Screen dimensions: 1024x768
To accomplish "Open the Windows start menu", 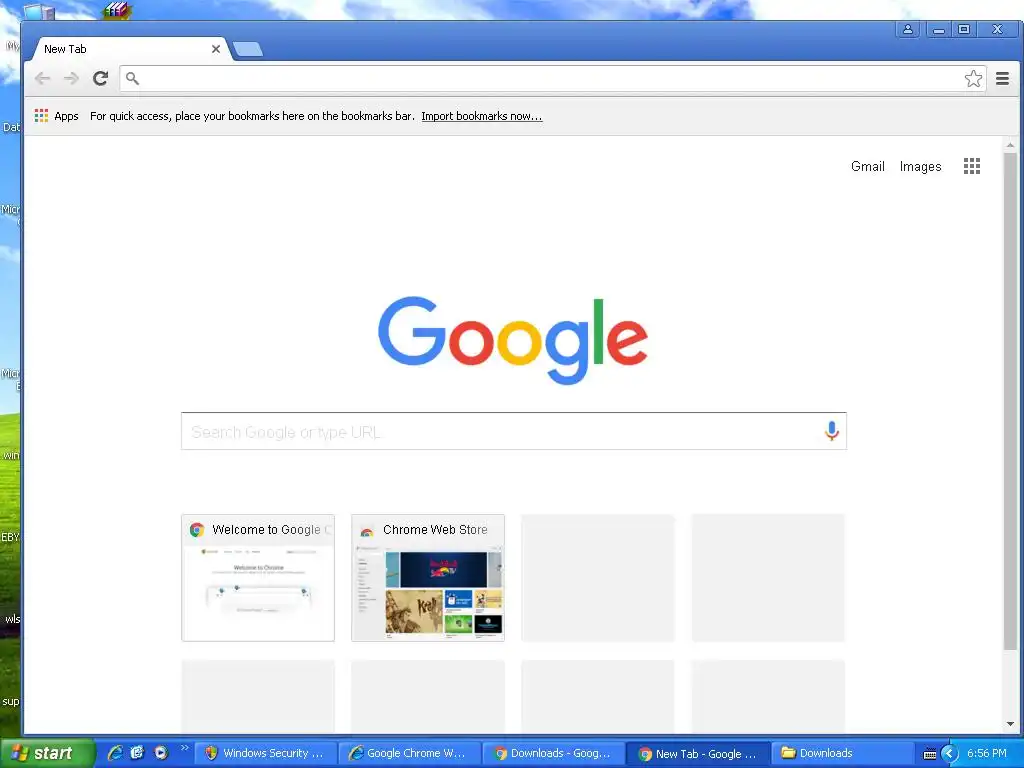I will point(47,753).
